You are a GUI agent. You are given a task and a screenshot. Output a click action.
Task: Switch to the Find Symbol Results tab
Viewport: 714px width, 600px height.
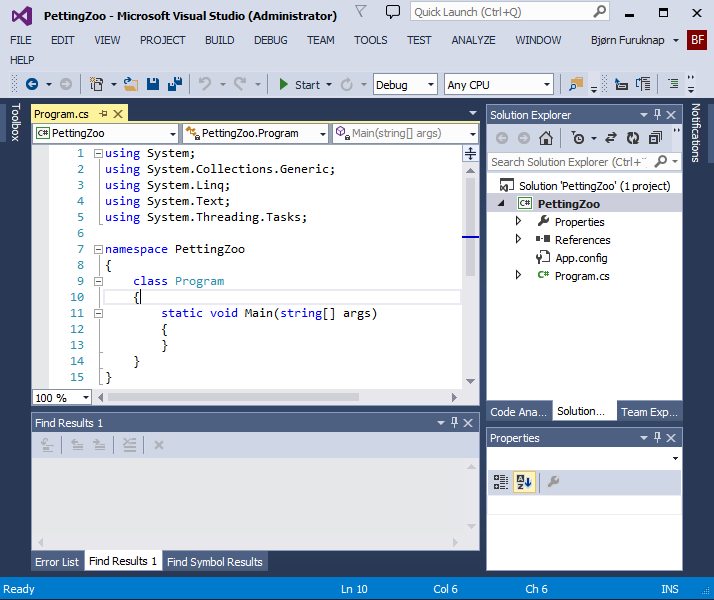[215, 562]
